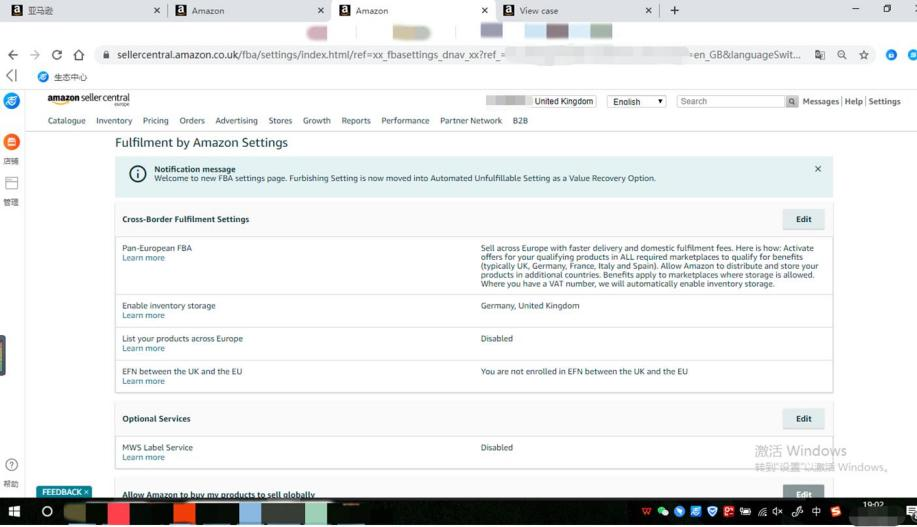Viewport: 917px width, 527px height.
Task: Open the Reports menu
Action: [356, 120]
